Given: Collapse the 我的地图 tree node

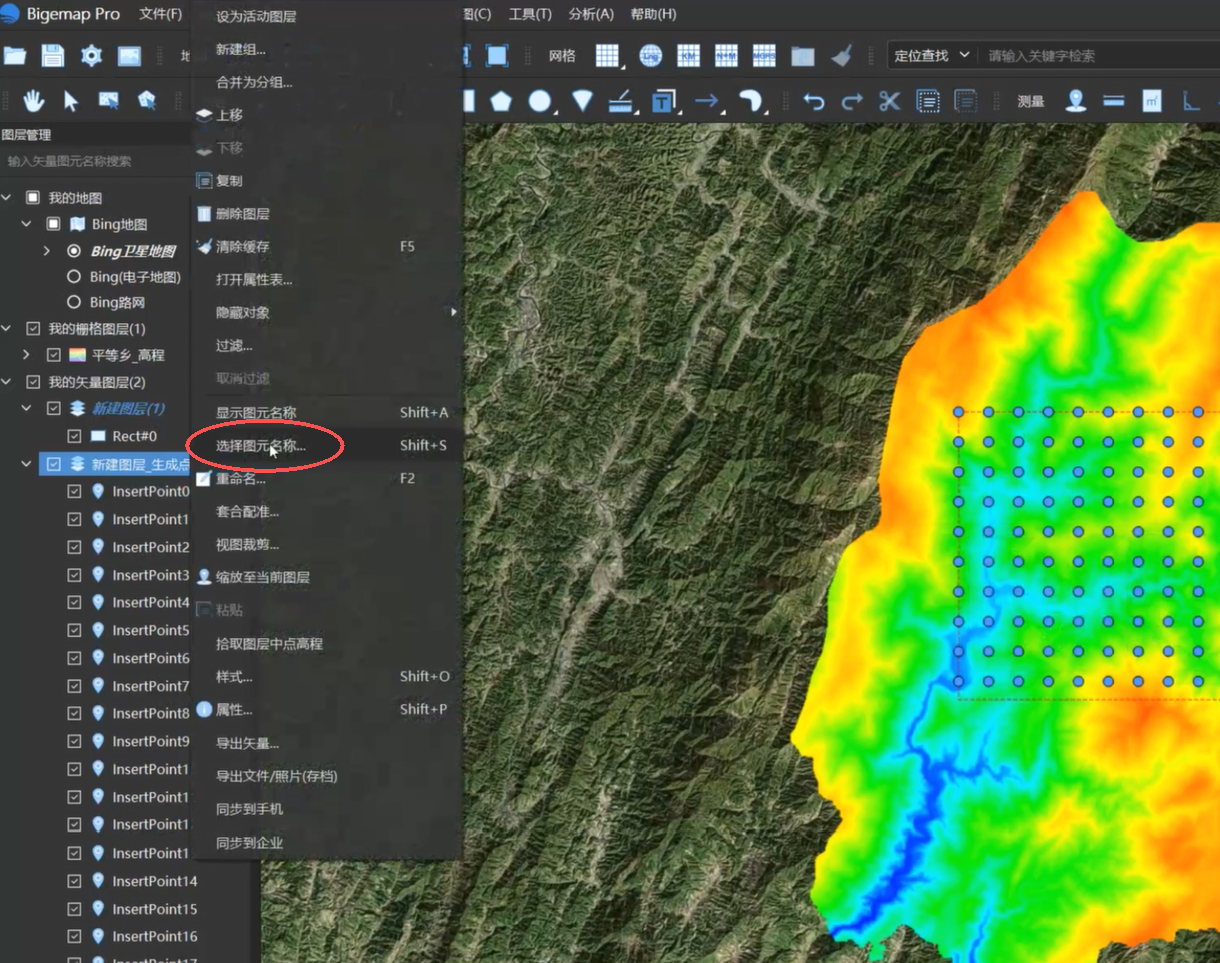Looking at the screenshot, I should pos(7,198).
